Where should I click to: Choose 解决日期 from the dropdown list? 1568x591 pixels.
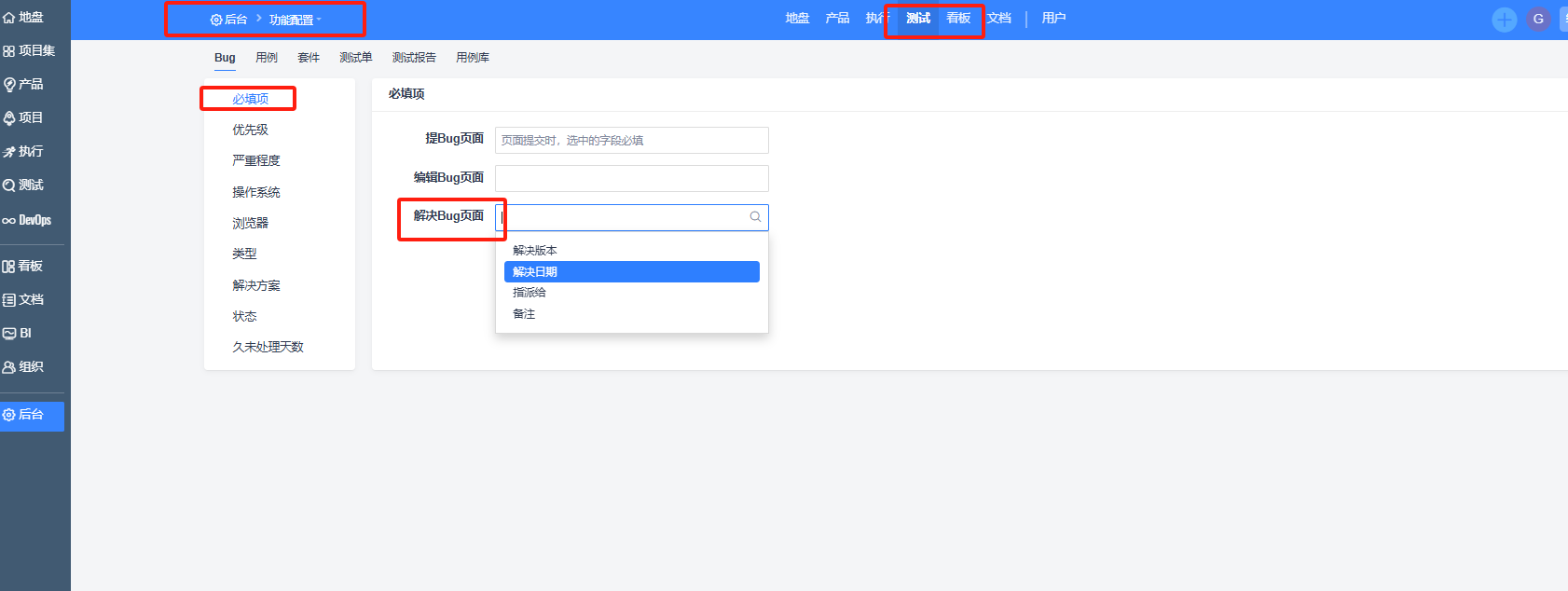tap(632, 271)
